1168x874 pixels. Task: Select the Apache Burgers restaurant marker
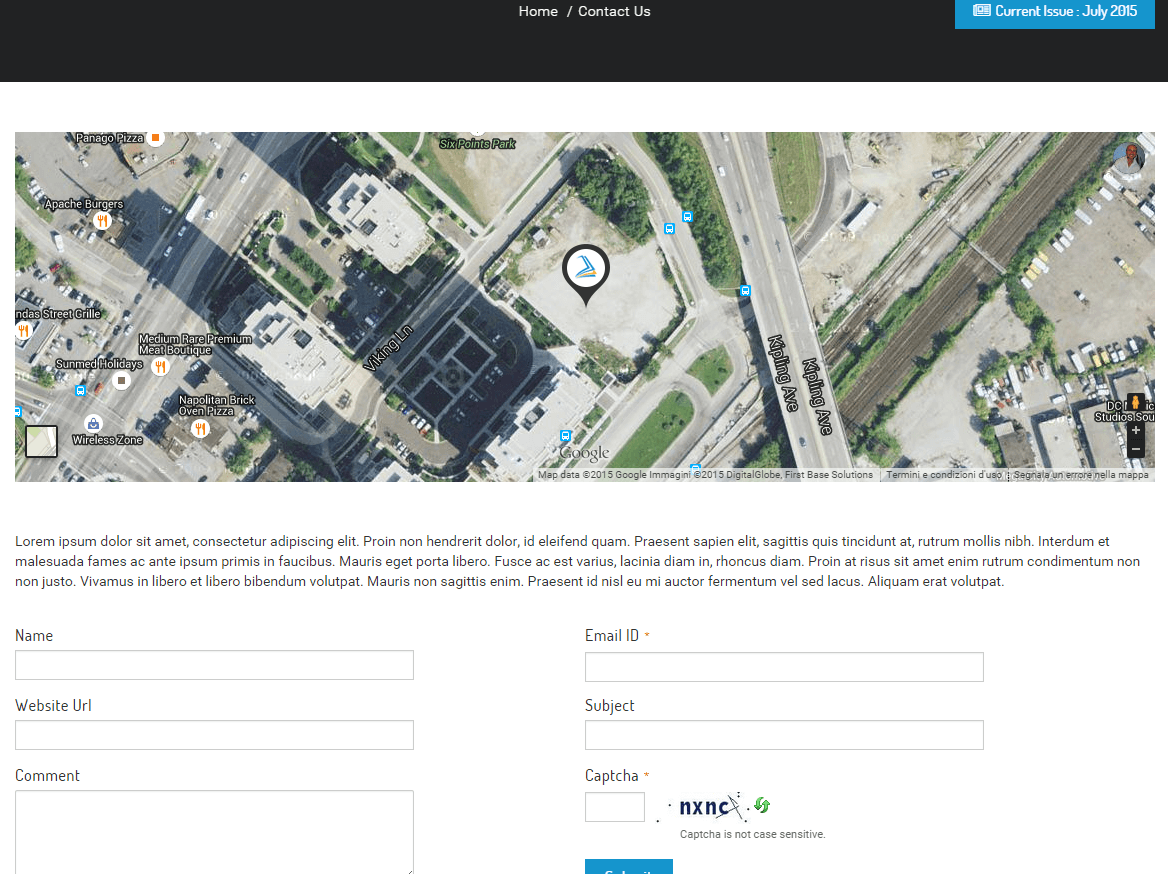pos(102,220)
